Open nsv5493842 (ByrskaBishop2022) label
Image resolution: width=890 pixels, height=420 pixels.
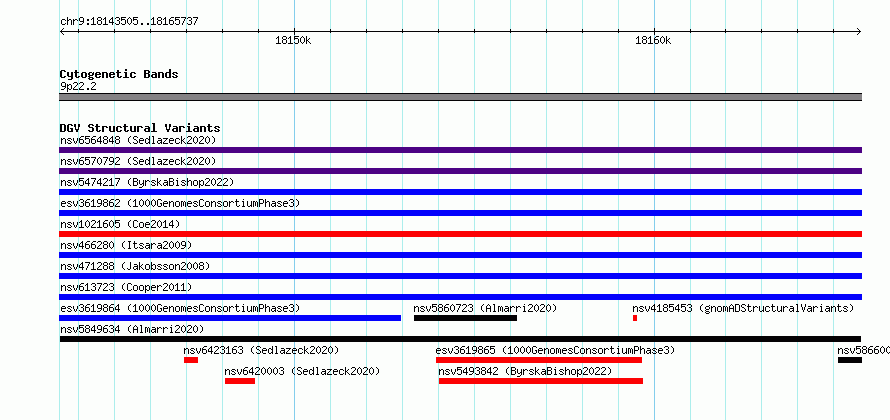[x=526, y=371]
